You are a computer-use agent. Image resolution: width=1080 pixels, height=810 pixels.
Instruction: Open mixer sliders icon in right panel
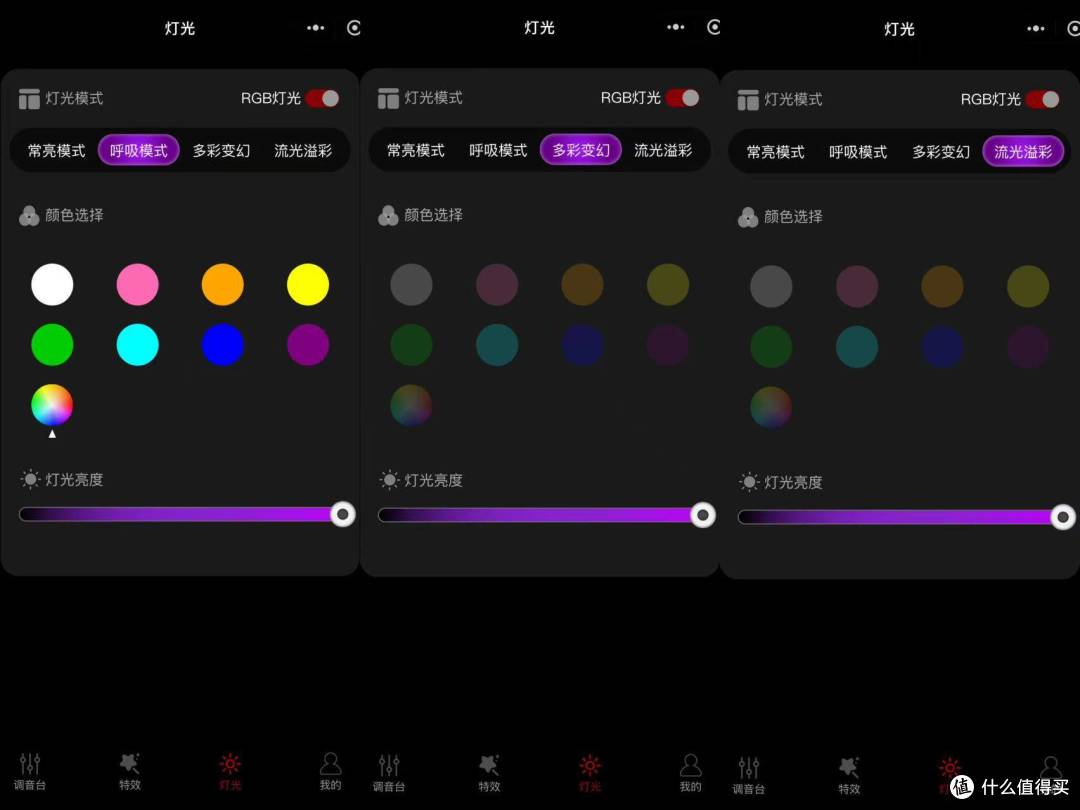[x=749, y=767]
